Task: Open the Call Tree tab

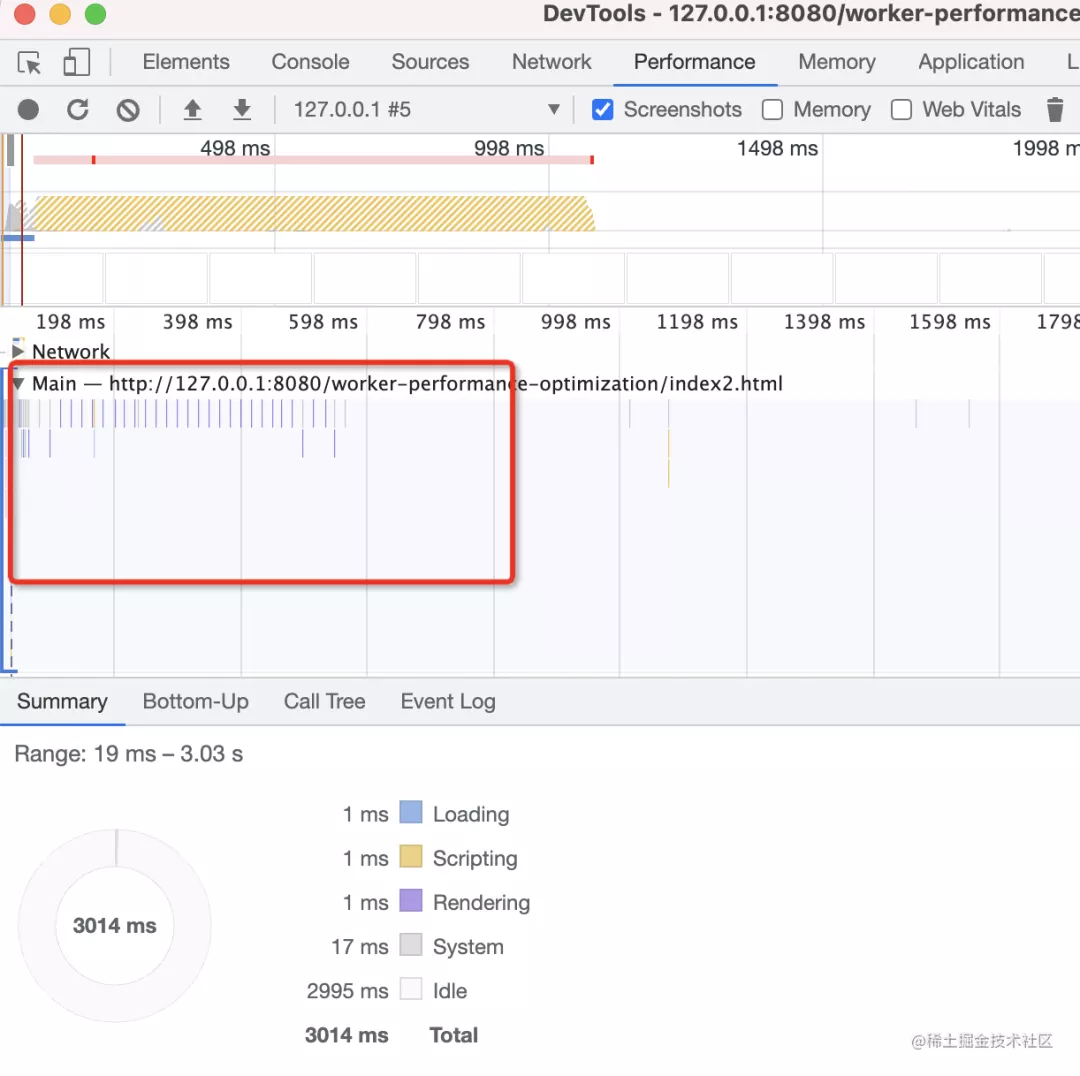Action: click(324, 702)
